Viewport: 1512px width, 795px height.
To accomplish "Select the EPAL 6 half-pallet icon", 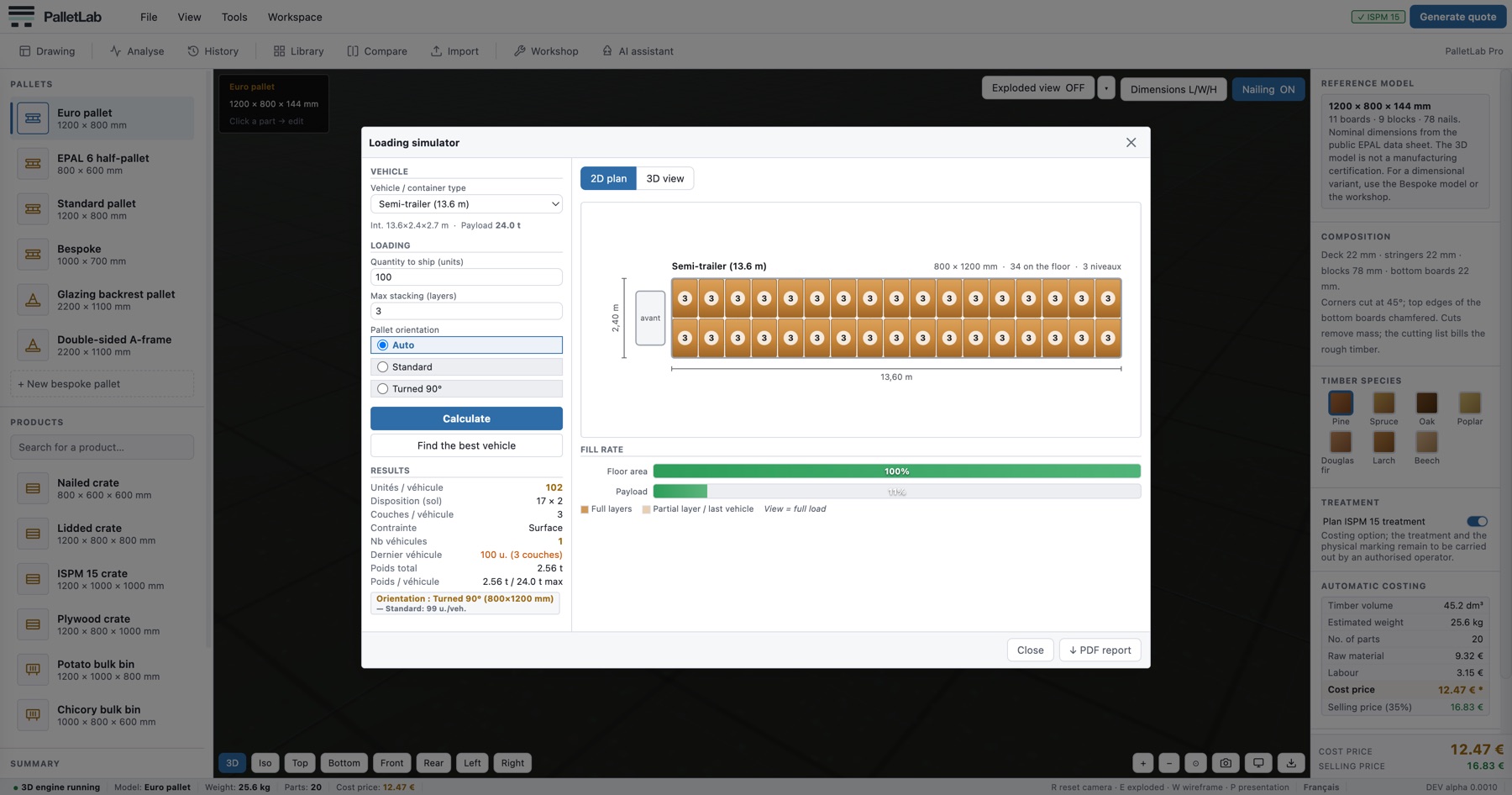I will (33, 164).
